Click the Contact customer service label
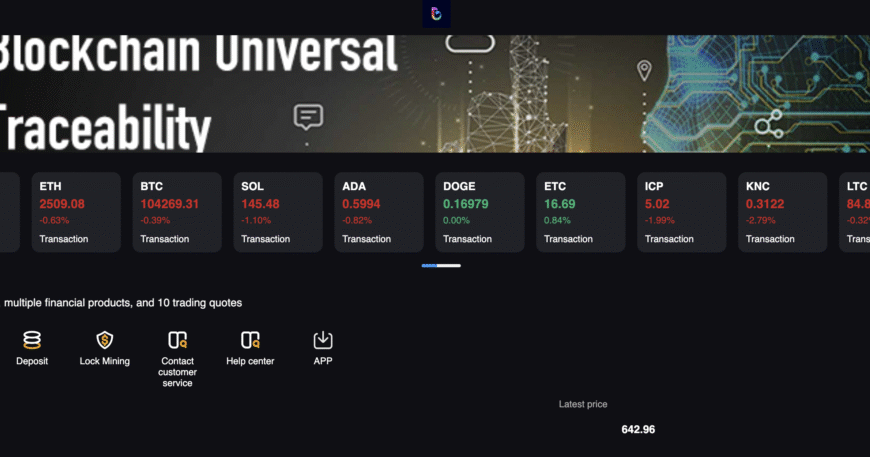The height and width of the screenshot is (457, 870). 178,372
